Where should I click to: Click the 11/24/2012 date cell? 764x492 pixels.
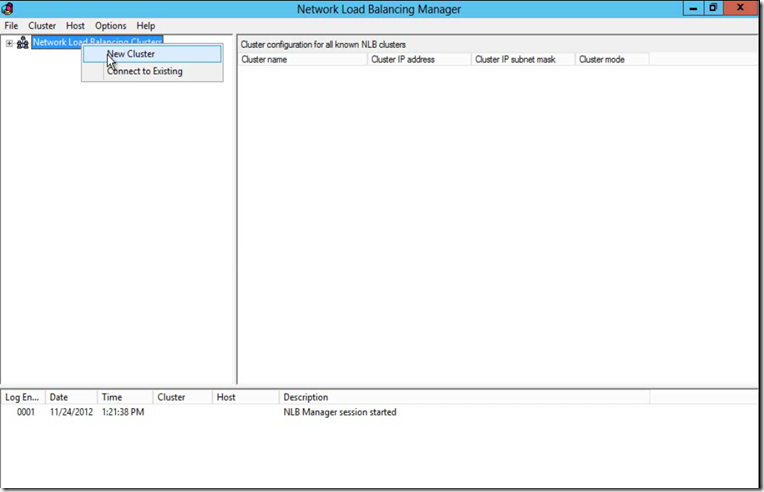pos(71,412)
